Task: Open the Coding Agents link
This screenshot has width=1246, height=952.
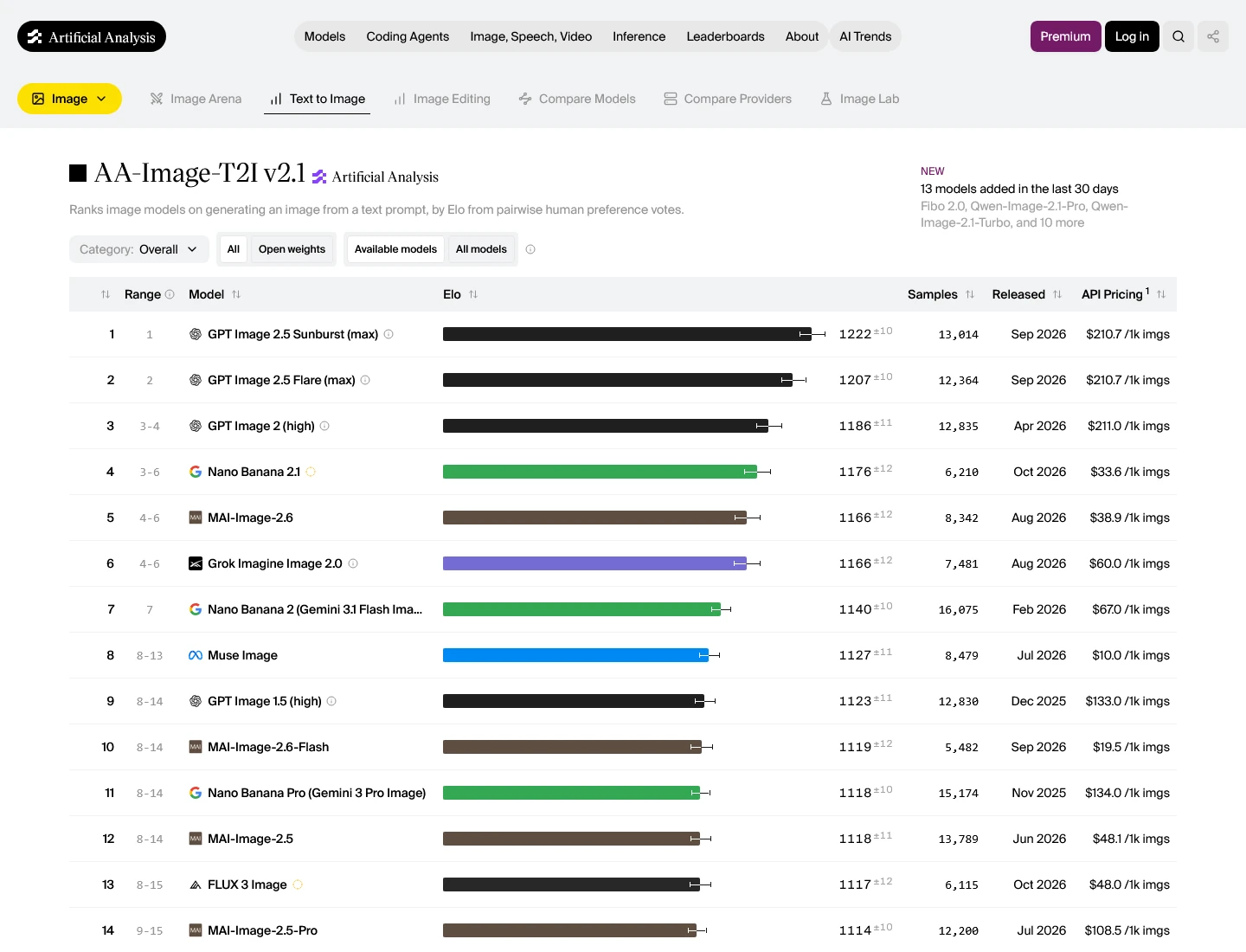Action: tap(408, 36)
